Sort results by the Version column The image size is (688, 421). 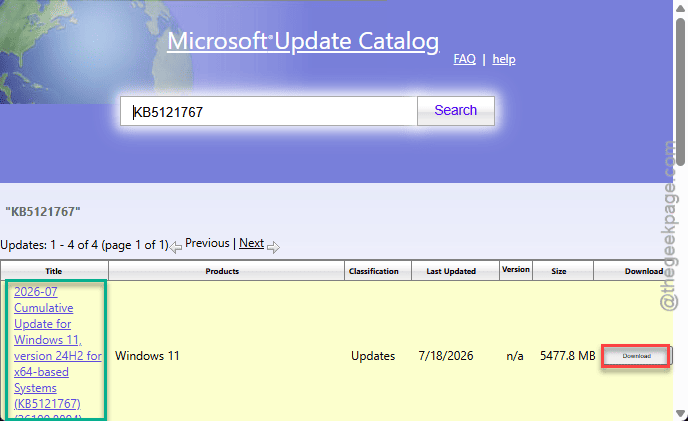click(516, 270)
